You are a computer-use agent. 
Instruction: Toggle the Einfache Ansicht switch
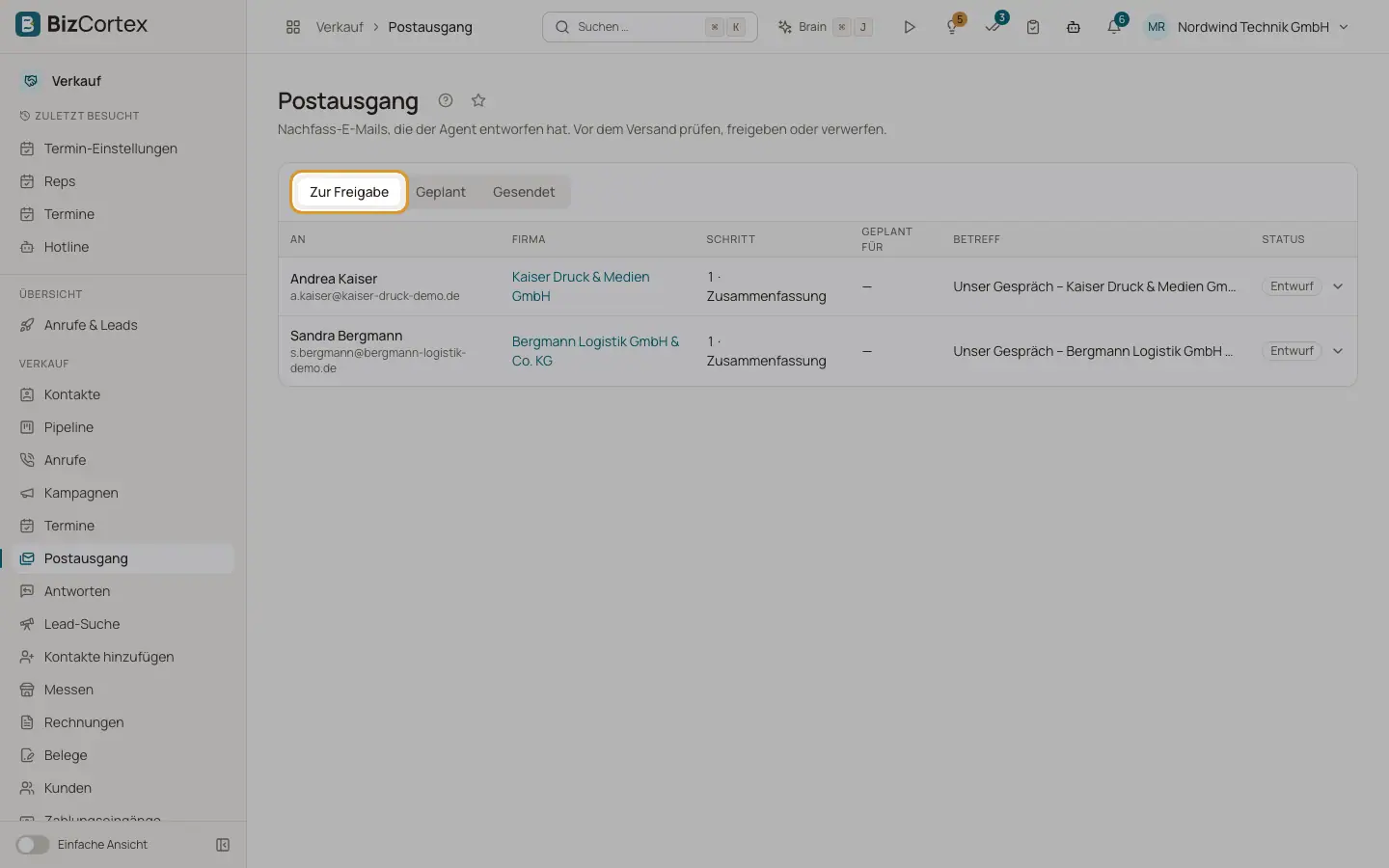point(32,845)
